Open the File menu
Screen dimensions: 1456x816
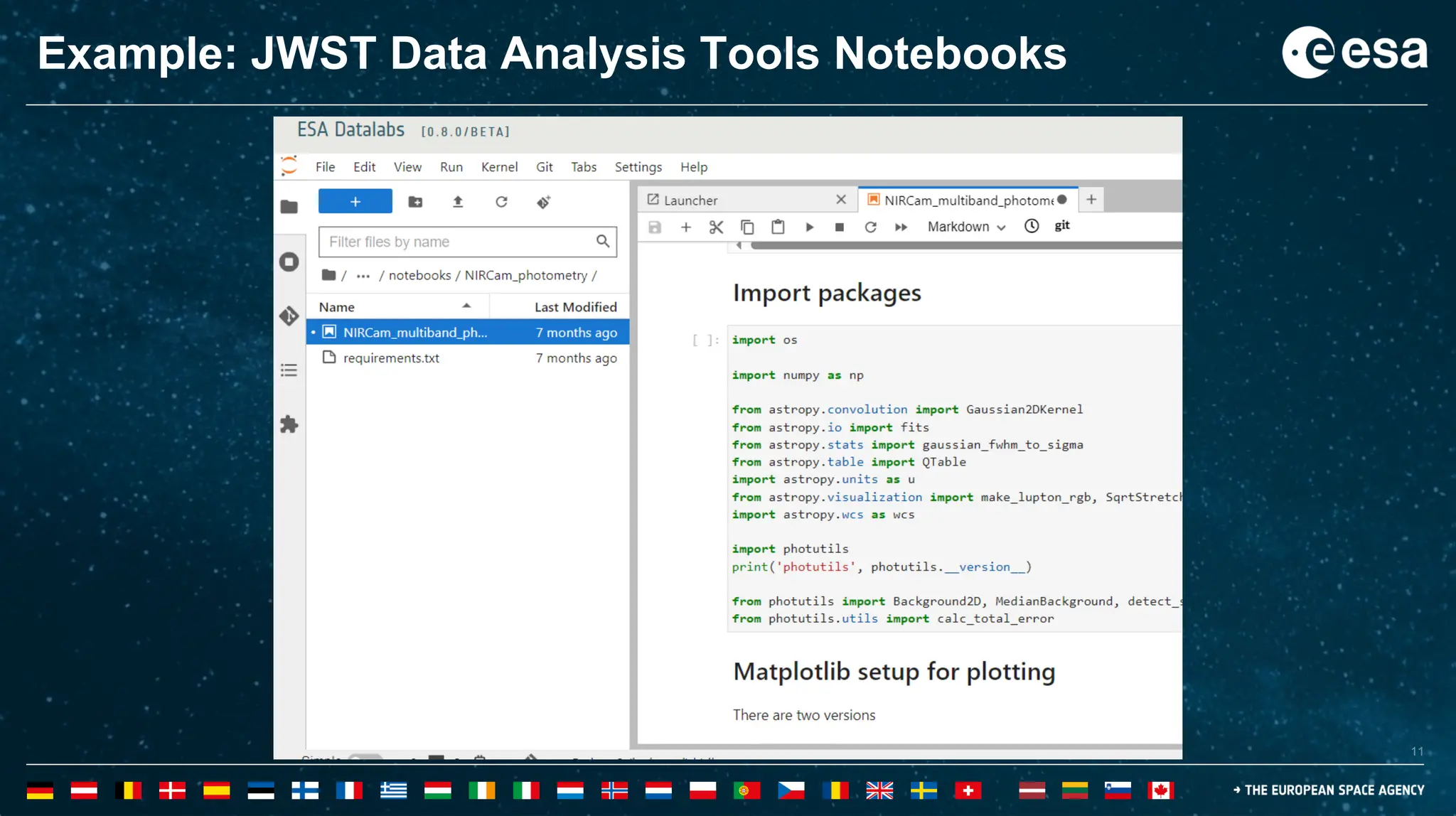(x=325, y=167)
